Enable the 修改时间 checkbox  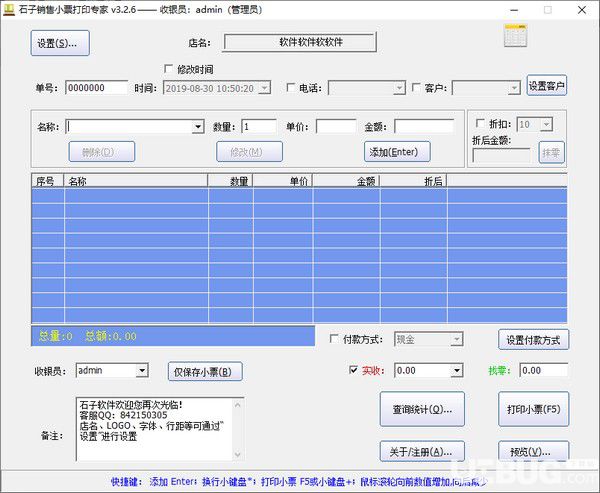click(x=168, y=69)
